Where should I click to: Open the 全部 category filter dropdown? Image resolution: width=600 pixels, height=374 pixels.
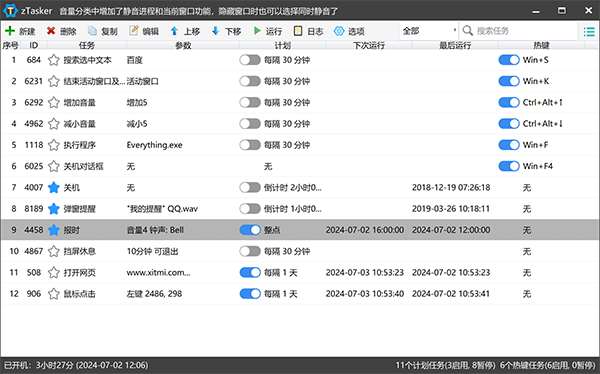429,31
